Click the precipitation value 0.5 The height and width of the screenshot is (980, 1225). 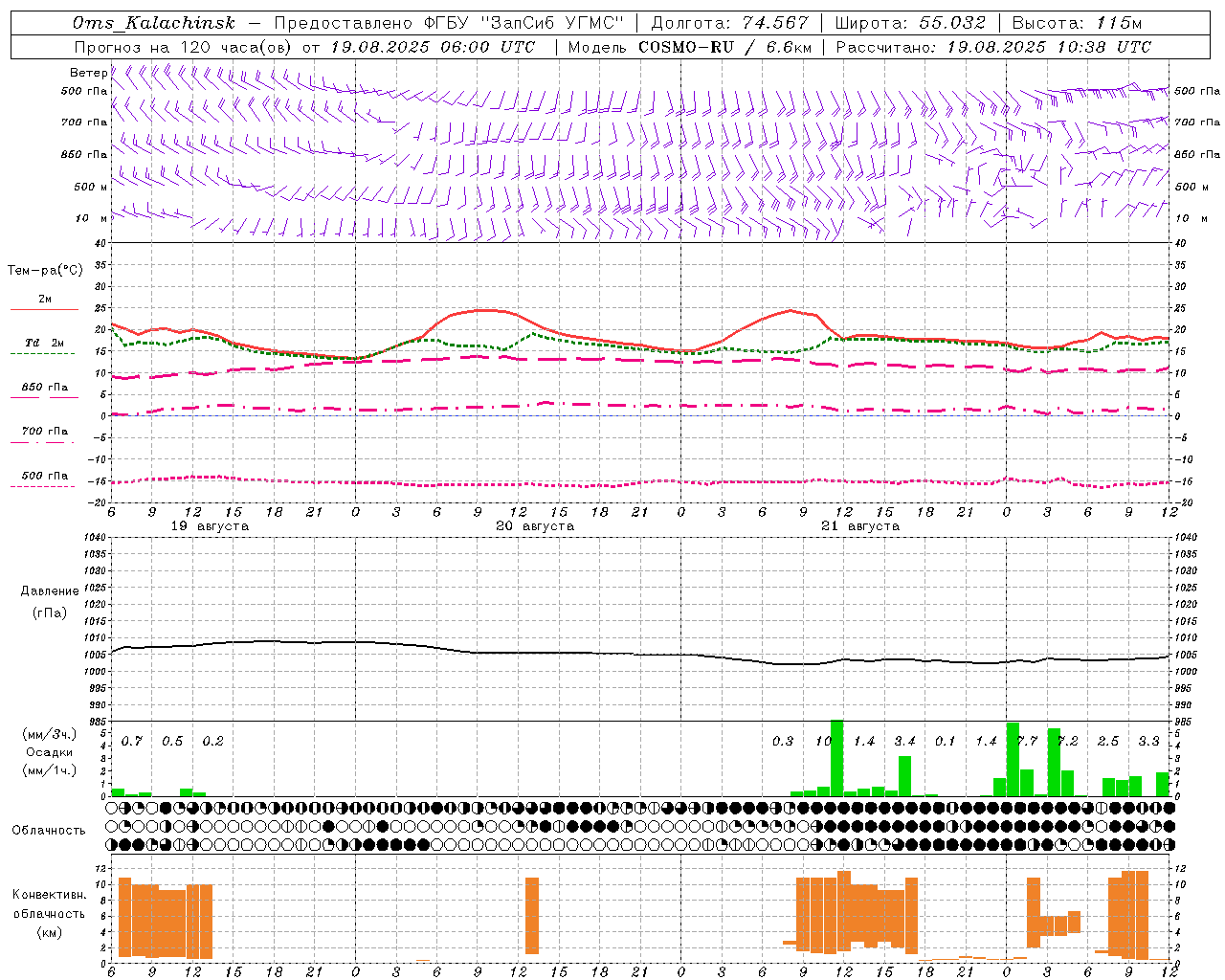[172, 741]
